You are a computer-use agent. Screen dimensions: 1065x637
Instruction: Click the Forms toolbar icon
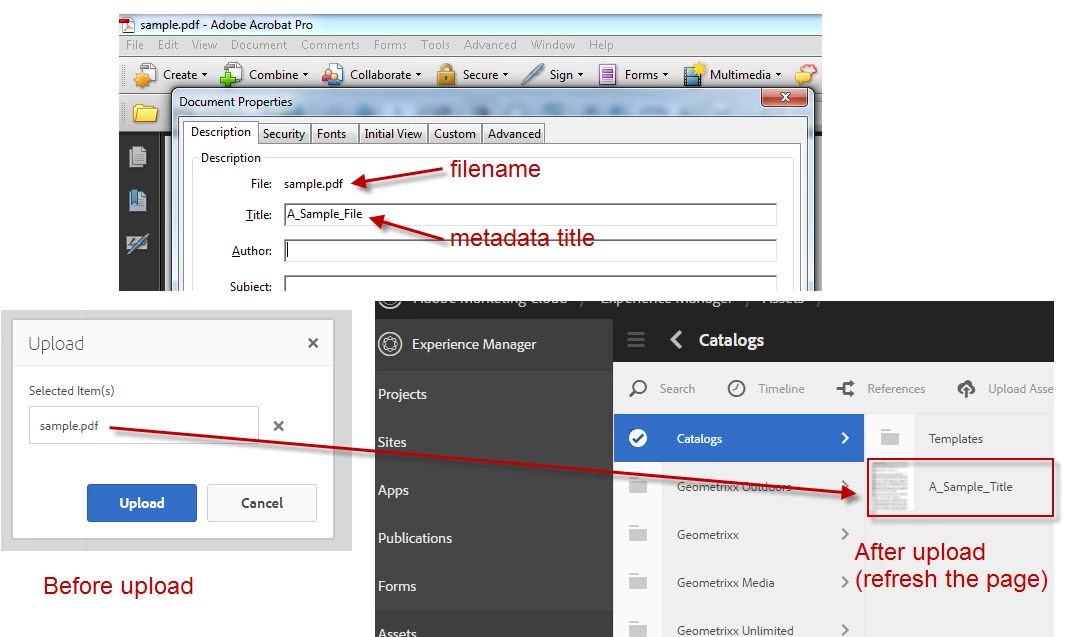(607, 75)
